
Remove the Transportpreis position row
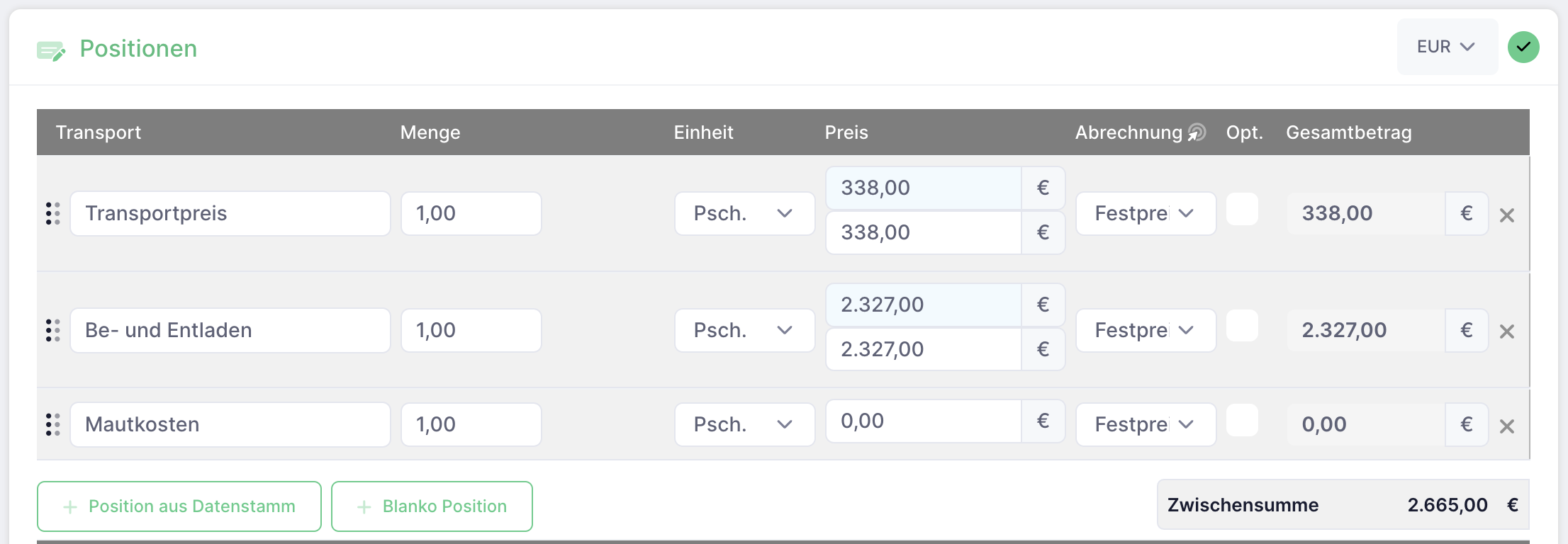pyautogui.click(x=1507, y=215)
